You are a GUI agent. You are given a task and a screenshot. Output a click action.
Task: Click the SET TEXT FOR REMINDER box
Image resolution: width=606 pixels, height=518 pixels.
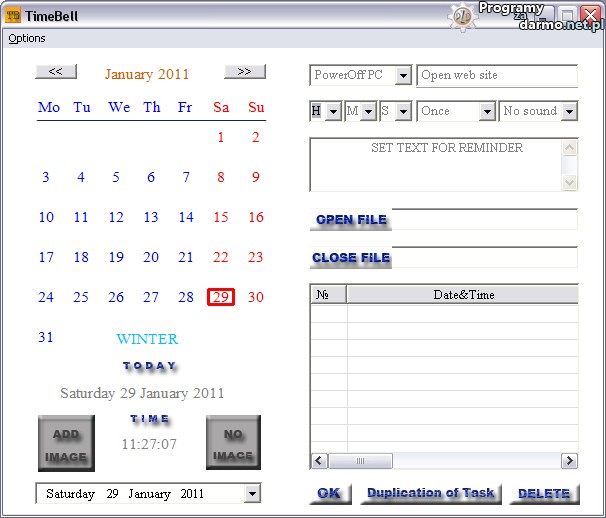point(436,164)
